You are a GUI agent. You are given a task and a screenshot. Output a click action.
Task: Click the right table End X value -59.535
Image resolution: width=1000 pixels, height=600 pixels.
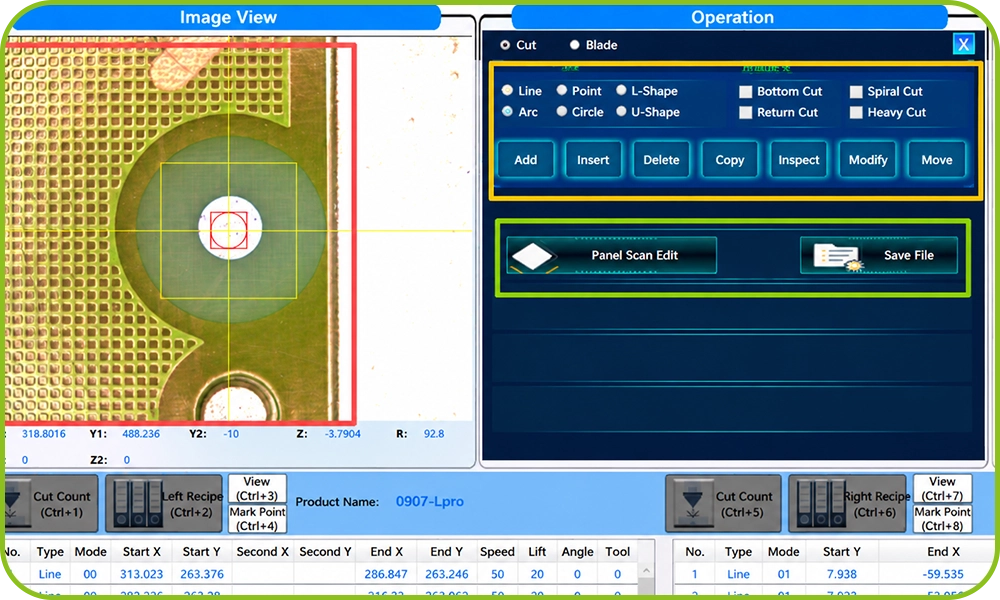[943, 574]
